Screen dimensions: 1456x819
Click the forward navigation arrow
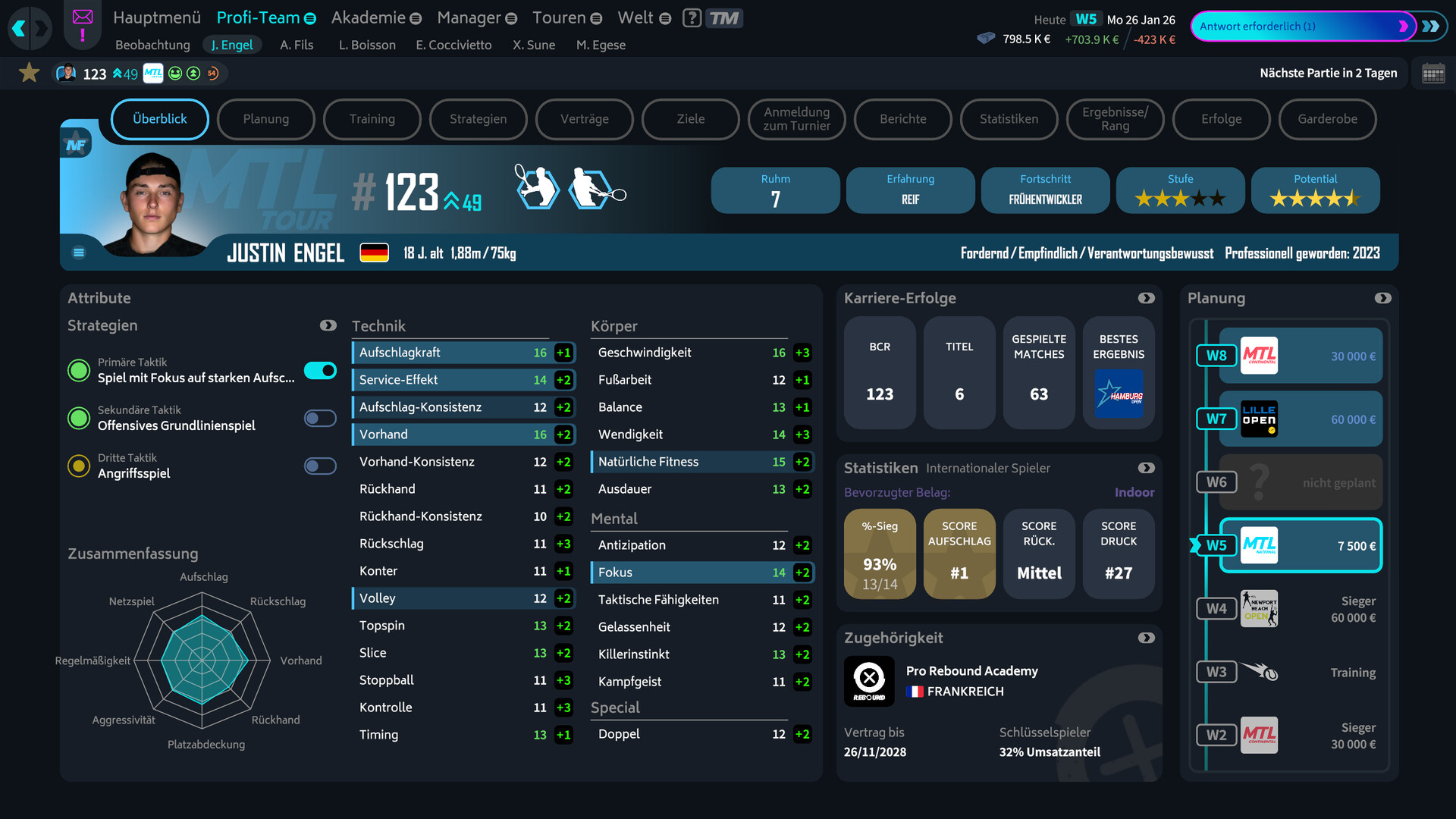click(x=41, y=29)
